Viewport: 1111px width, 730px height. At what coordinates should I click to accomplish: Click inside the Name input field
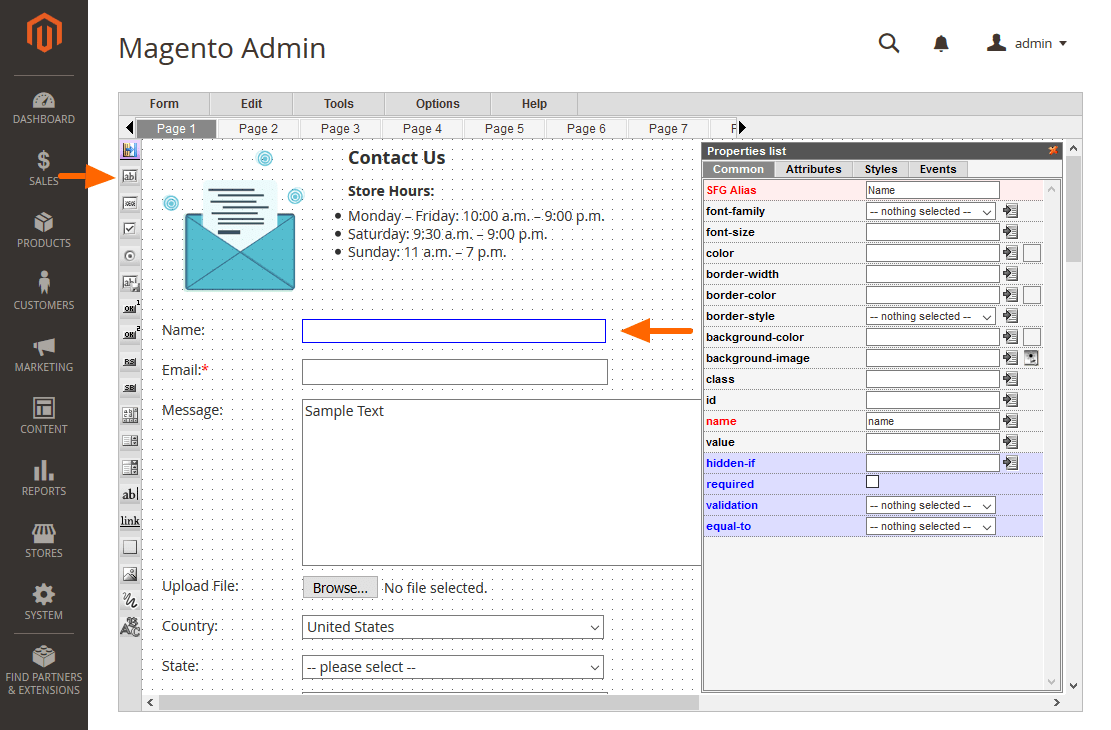[x=453, y=331]
